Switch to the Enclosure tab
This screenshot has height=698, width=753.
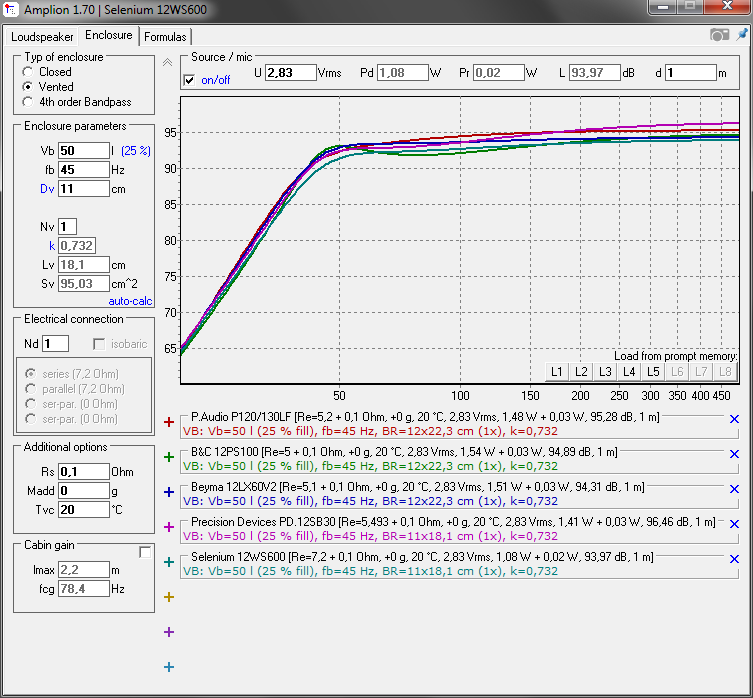click(109, 35)
